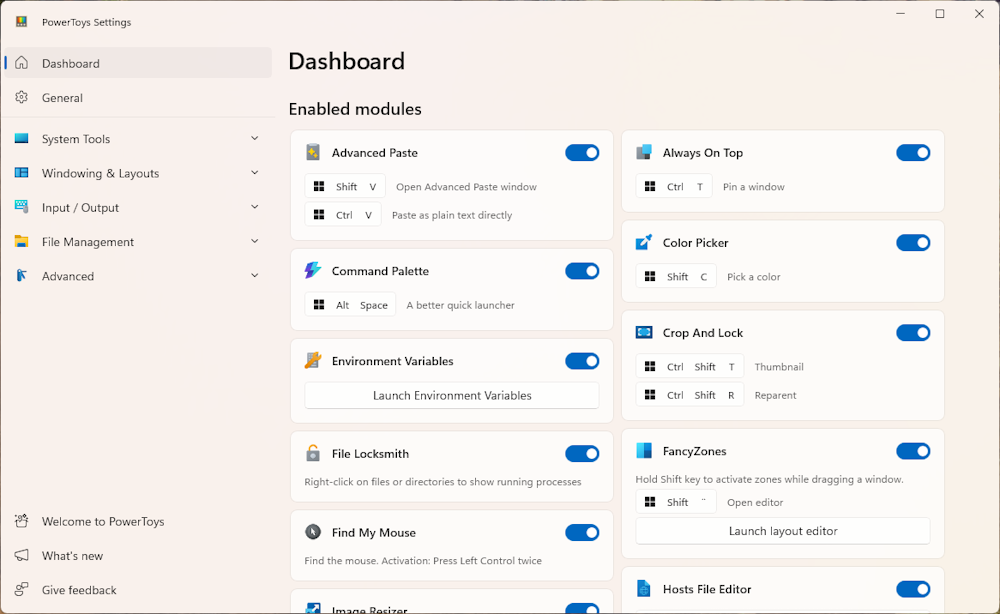This screenshot has width=1000, height=614.
Task: Click the Advanced Paste module icon
Action: tap(313, 152)
